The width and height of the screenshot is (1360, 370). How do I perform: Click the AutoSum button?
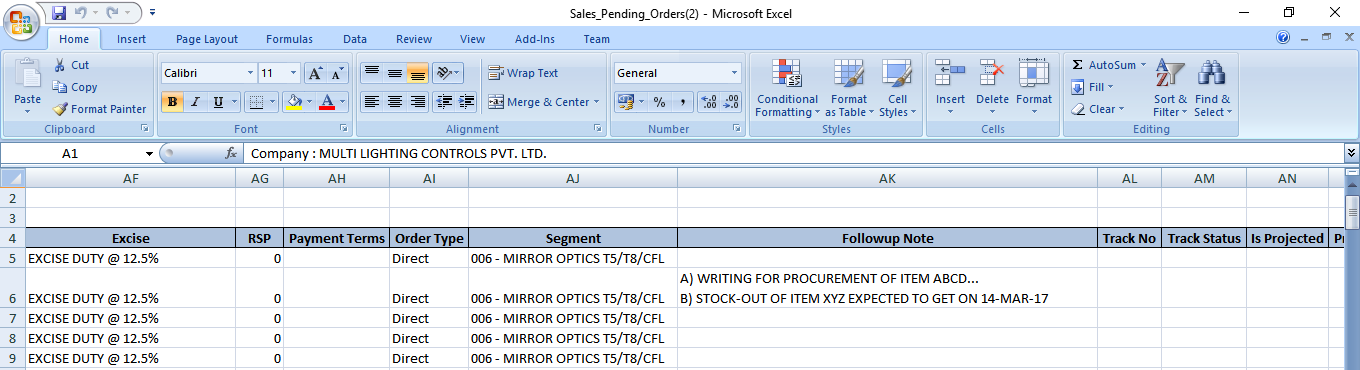[1104, 65]
